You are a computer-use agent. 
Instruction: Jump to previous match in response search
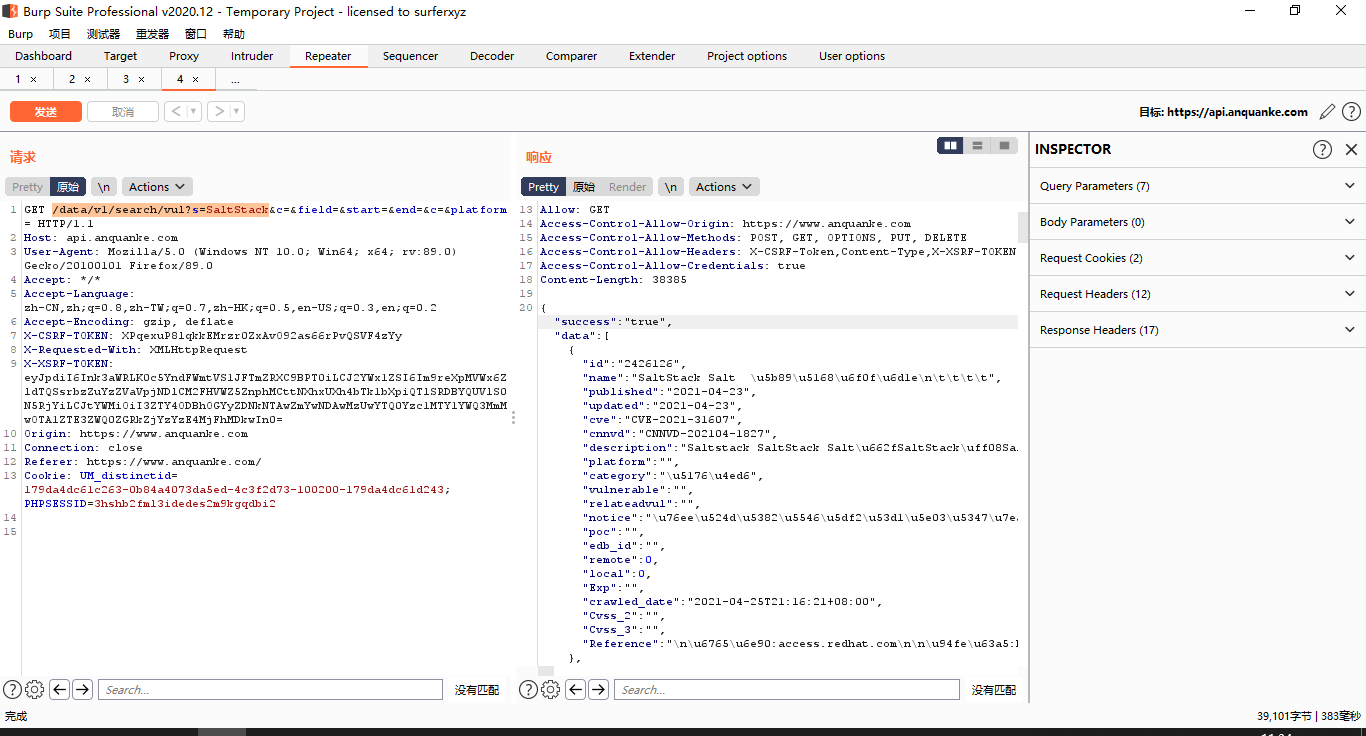coord(576,689)
